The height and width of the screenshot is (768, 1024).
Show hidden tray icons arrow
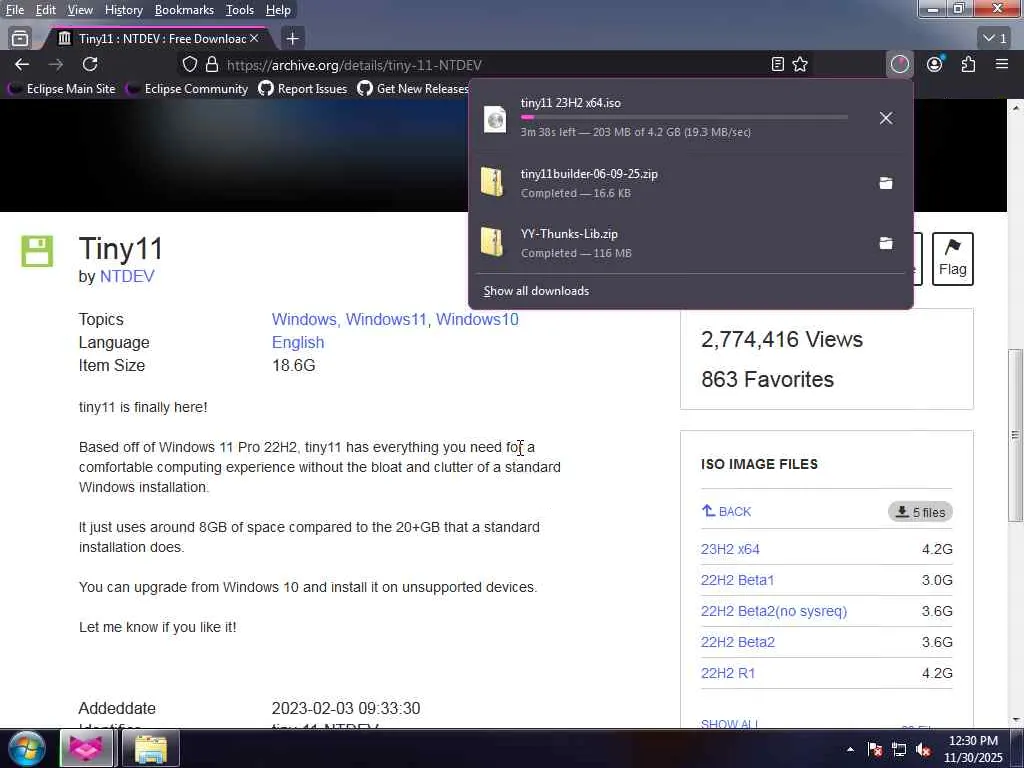pos(850,749)
